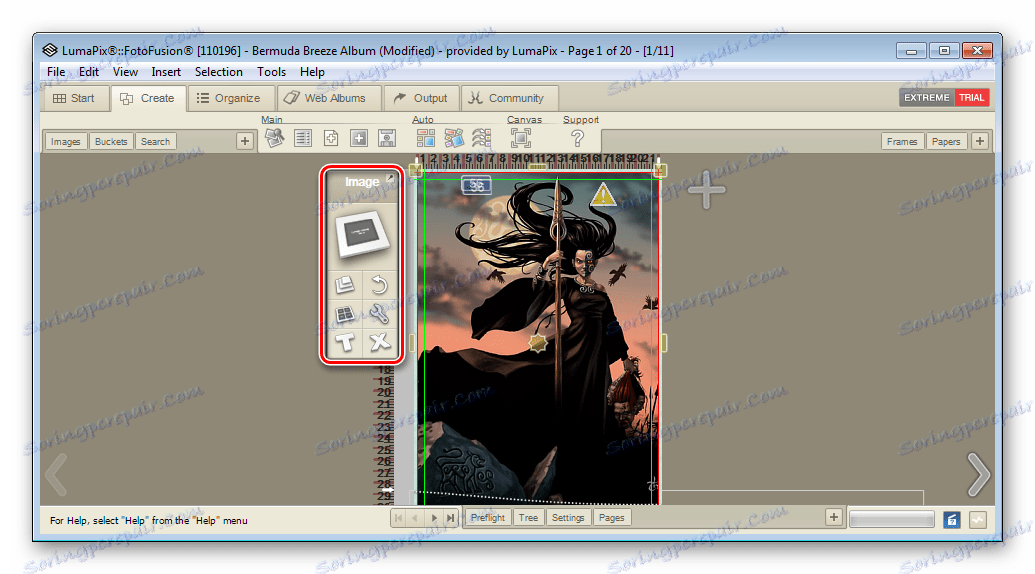Open the Frames panel tab
Viewport: 1035px width, 574px height.
902,141
